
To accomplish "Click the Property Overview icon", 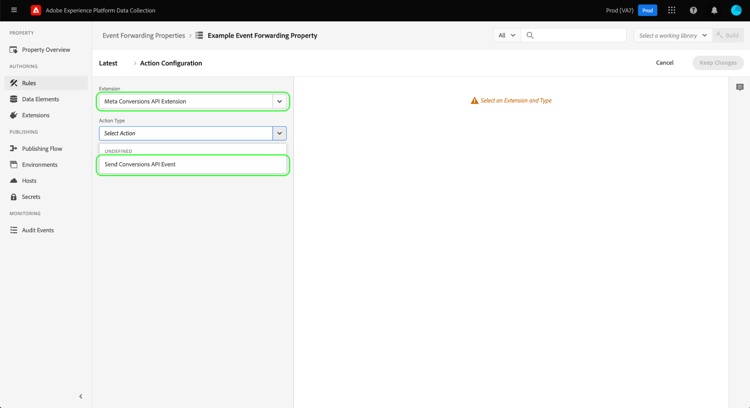I will click(x=13, y=50).
